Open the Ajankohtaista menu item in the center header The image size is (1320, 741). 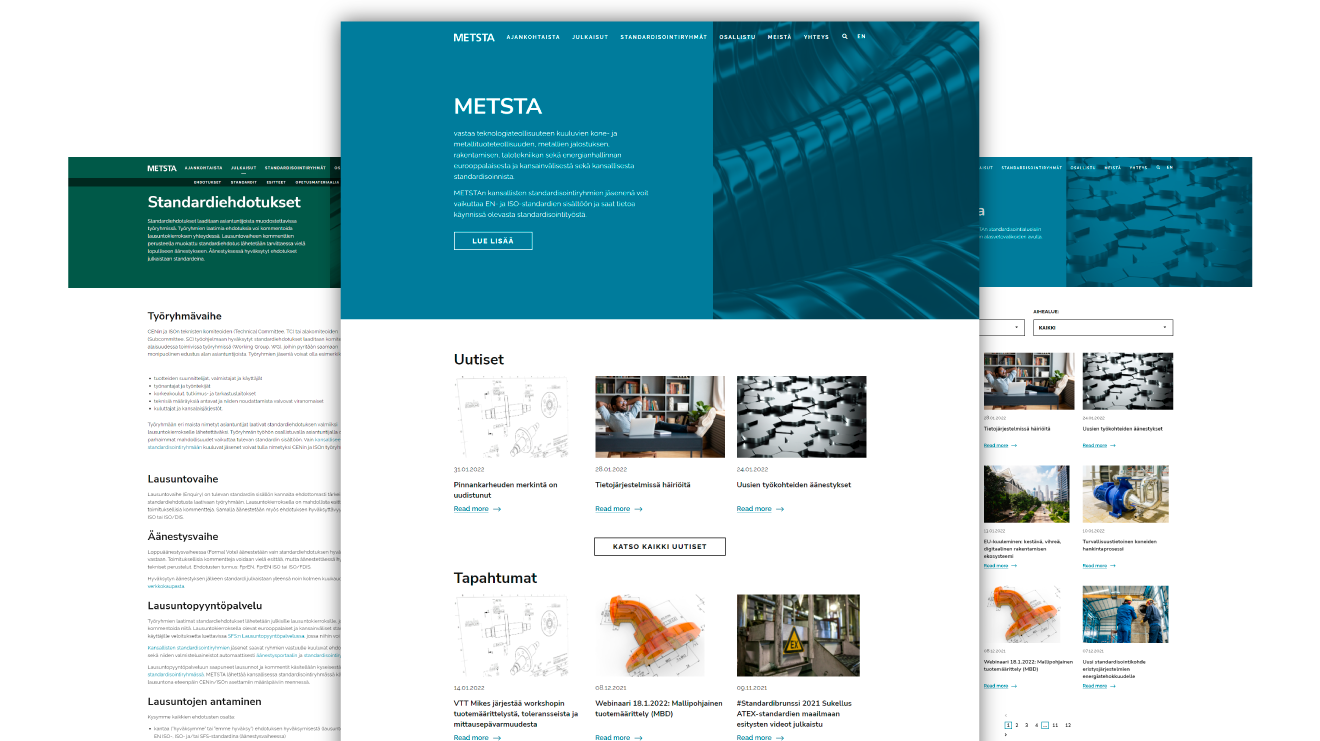(x=531, y=37)
